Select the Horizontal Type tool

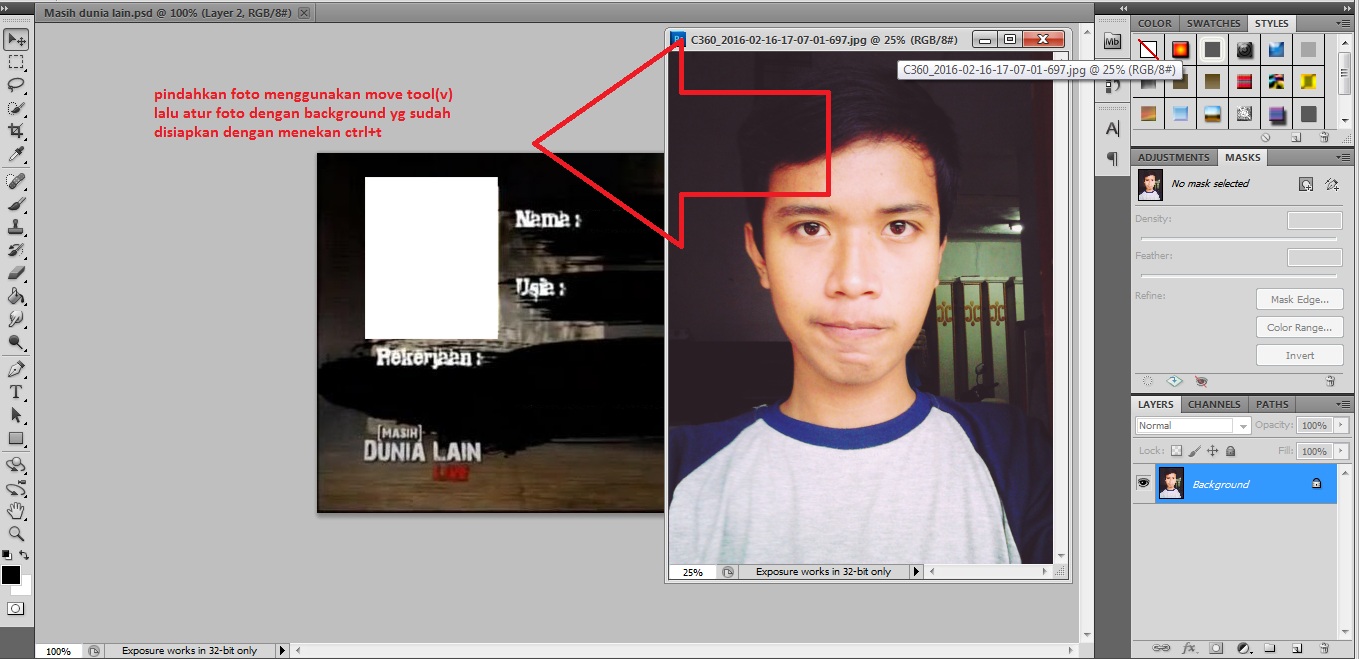click(14, 391)
